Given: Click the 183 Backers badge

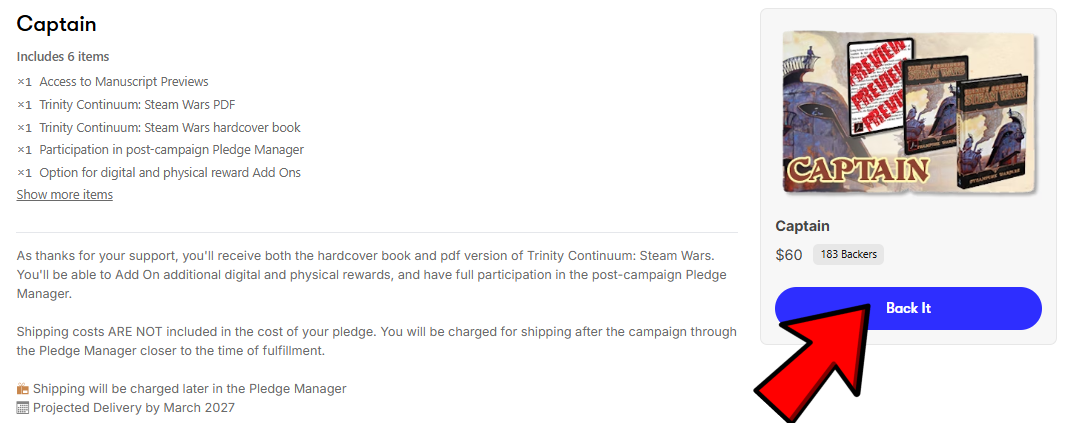Looking at the screenshot, I should point(848,255).
